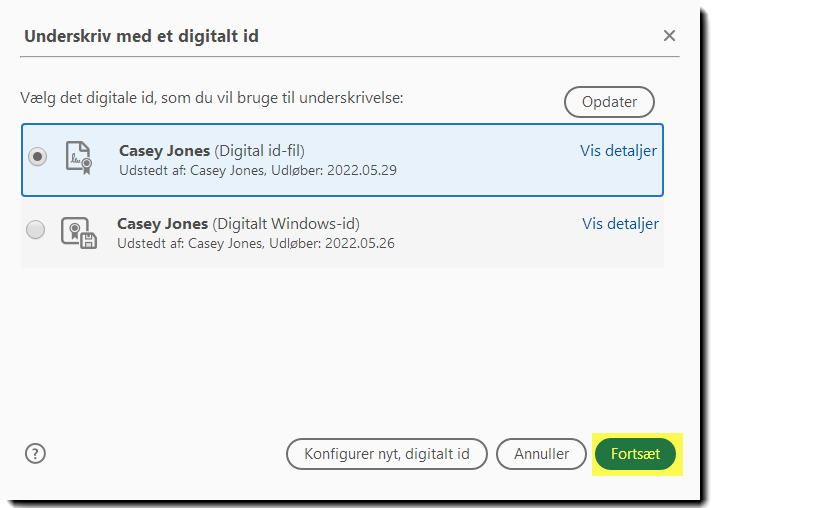View details for the Digital id-fil entry

click(618, 151)
